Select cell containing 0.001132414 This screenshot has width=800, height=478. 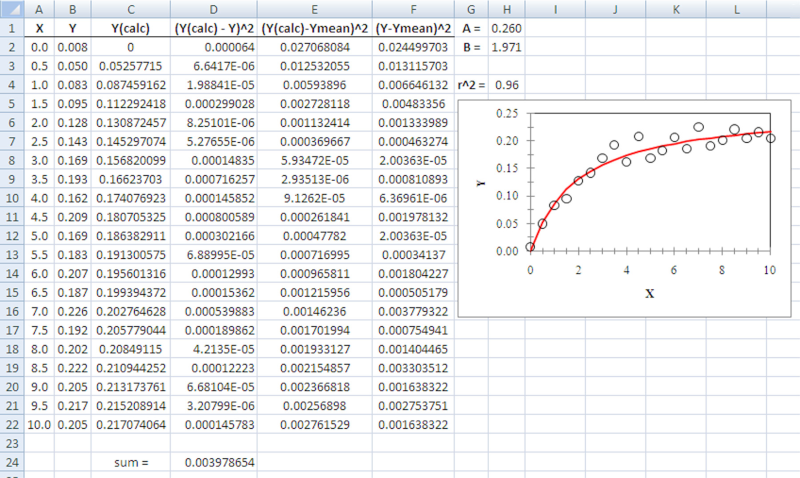click(315, 122)
